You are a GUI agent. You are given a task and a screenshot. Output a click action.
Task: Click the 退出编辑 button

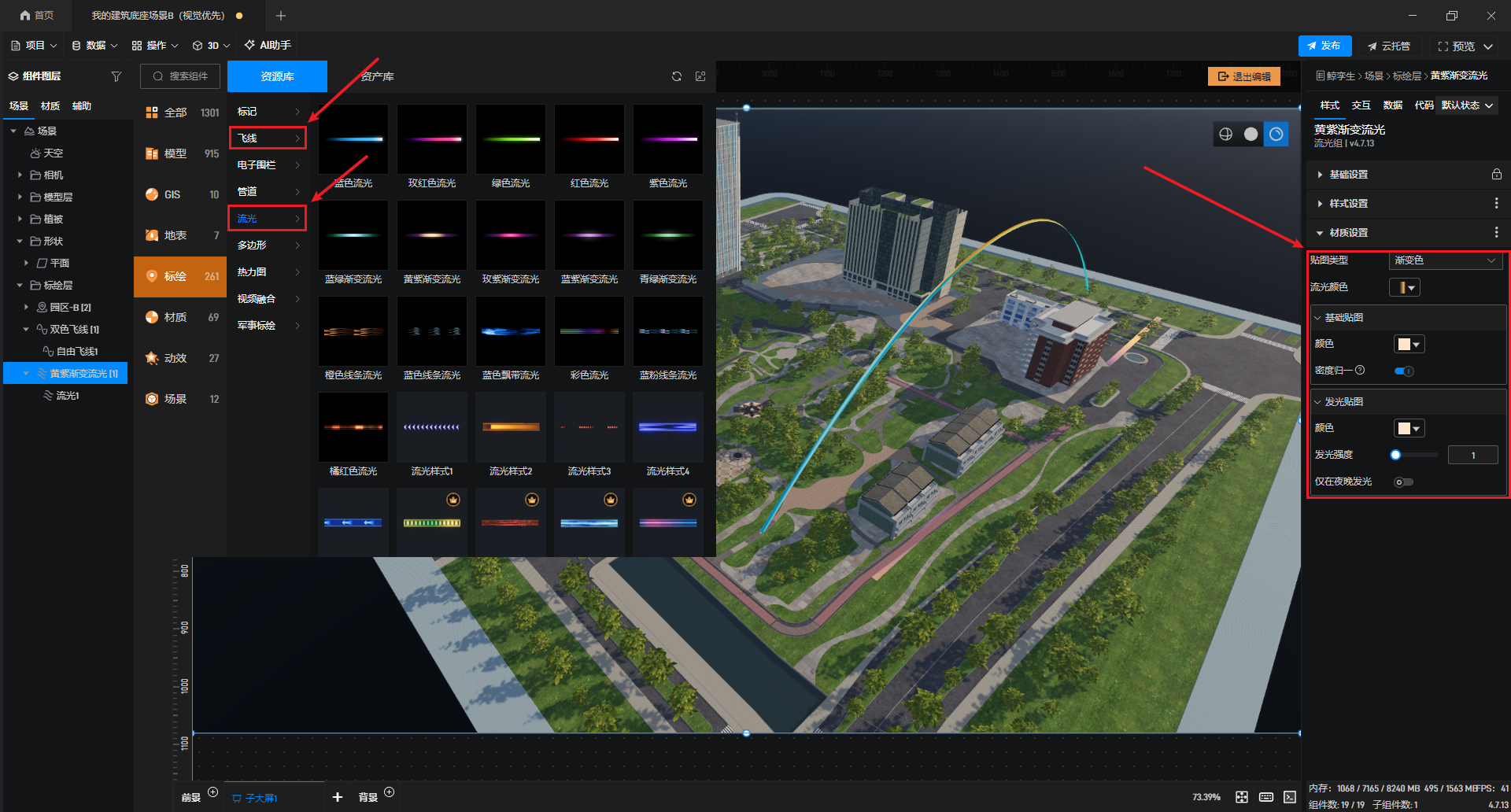pyautogui.click(x=1244, y=76)
